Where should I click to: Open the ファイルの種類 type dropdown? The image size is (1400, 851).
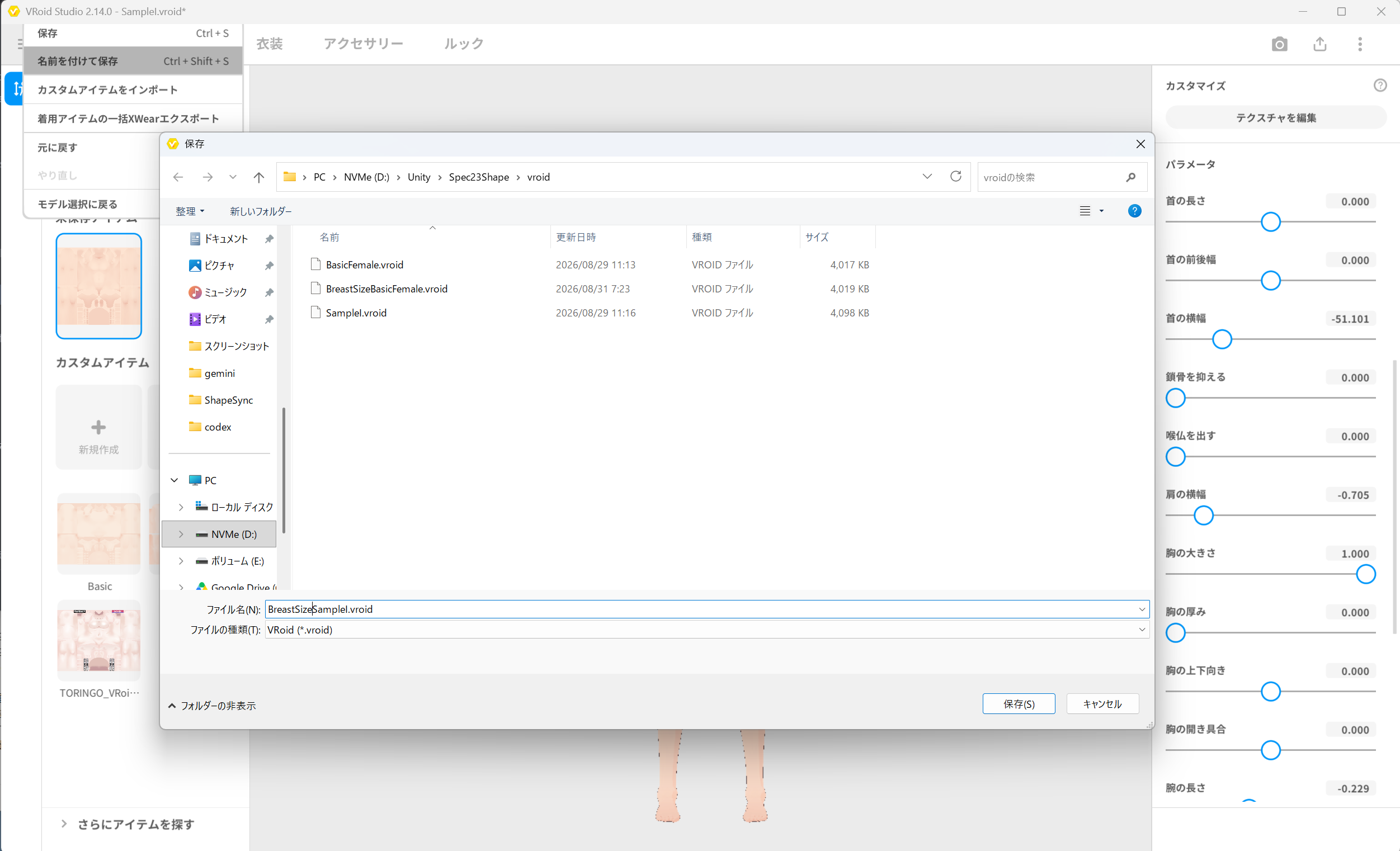[1142, 630]
